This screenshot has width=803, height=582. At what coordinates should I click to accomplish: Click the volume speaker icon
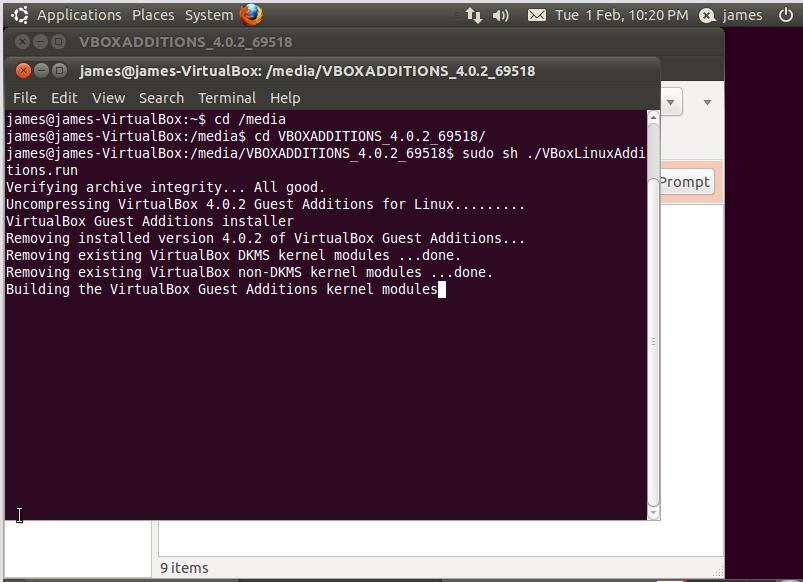[502, 15]
